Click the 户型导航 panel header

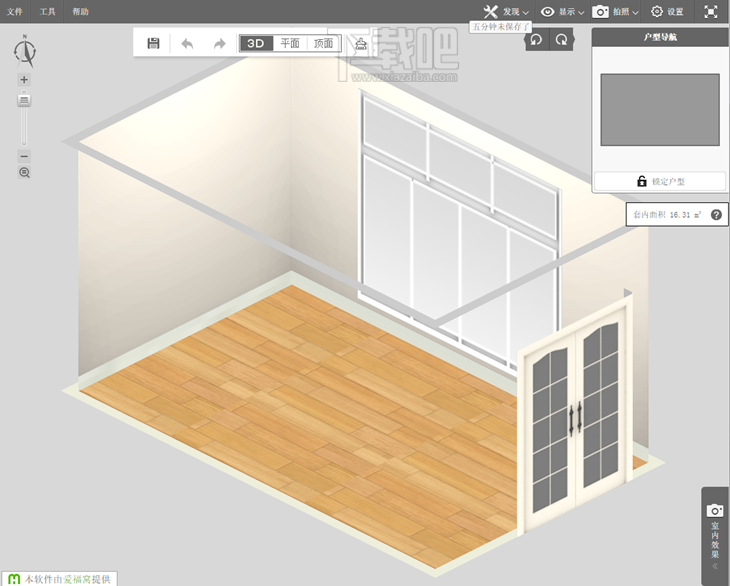point(660,37)
